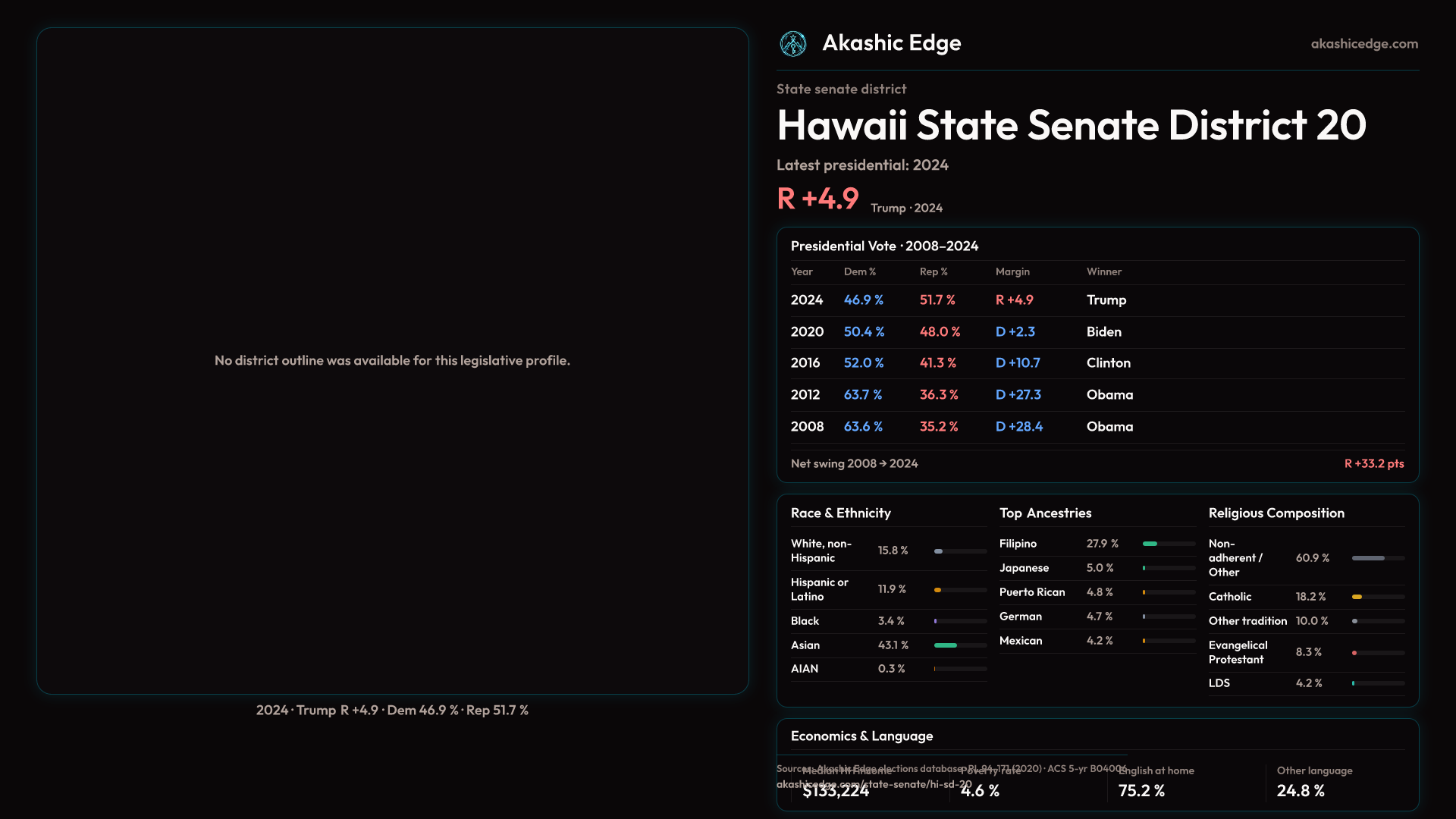Click the Akashic Edge logo icon
1456x819 pixels.
793,44
